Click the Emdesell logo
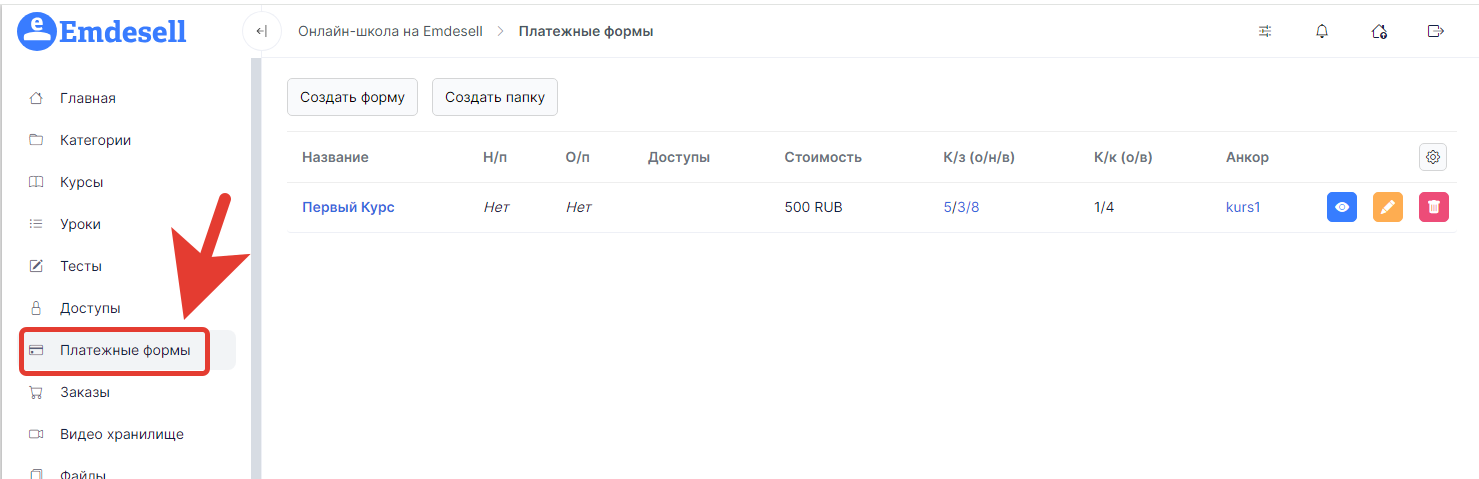The image size is (1479, 479). click(x=102, y=31)
